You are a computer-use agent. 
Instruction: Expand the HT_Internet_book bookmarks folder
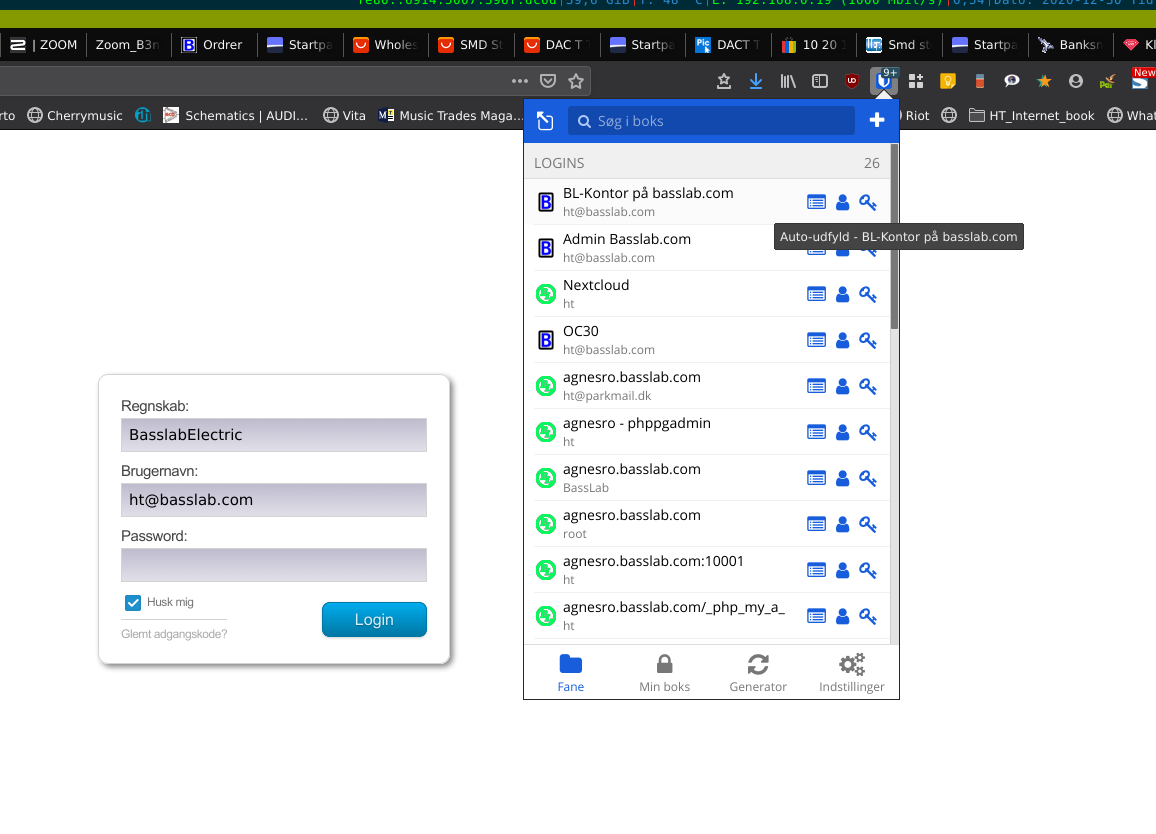(1031, 115)
